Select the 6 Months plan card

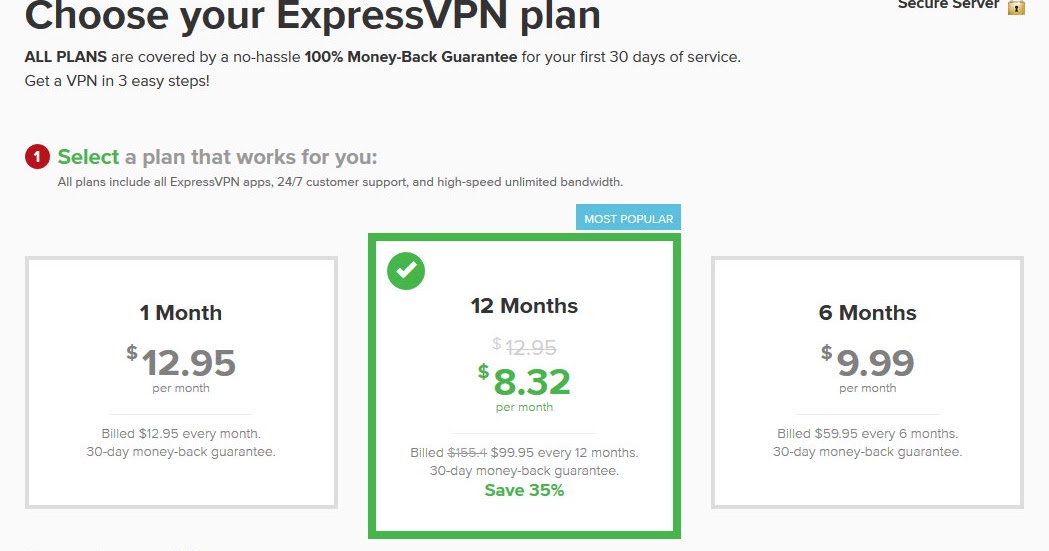click(868, 382)
